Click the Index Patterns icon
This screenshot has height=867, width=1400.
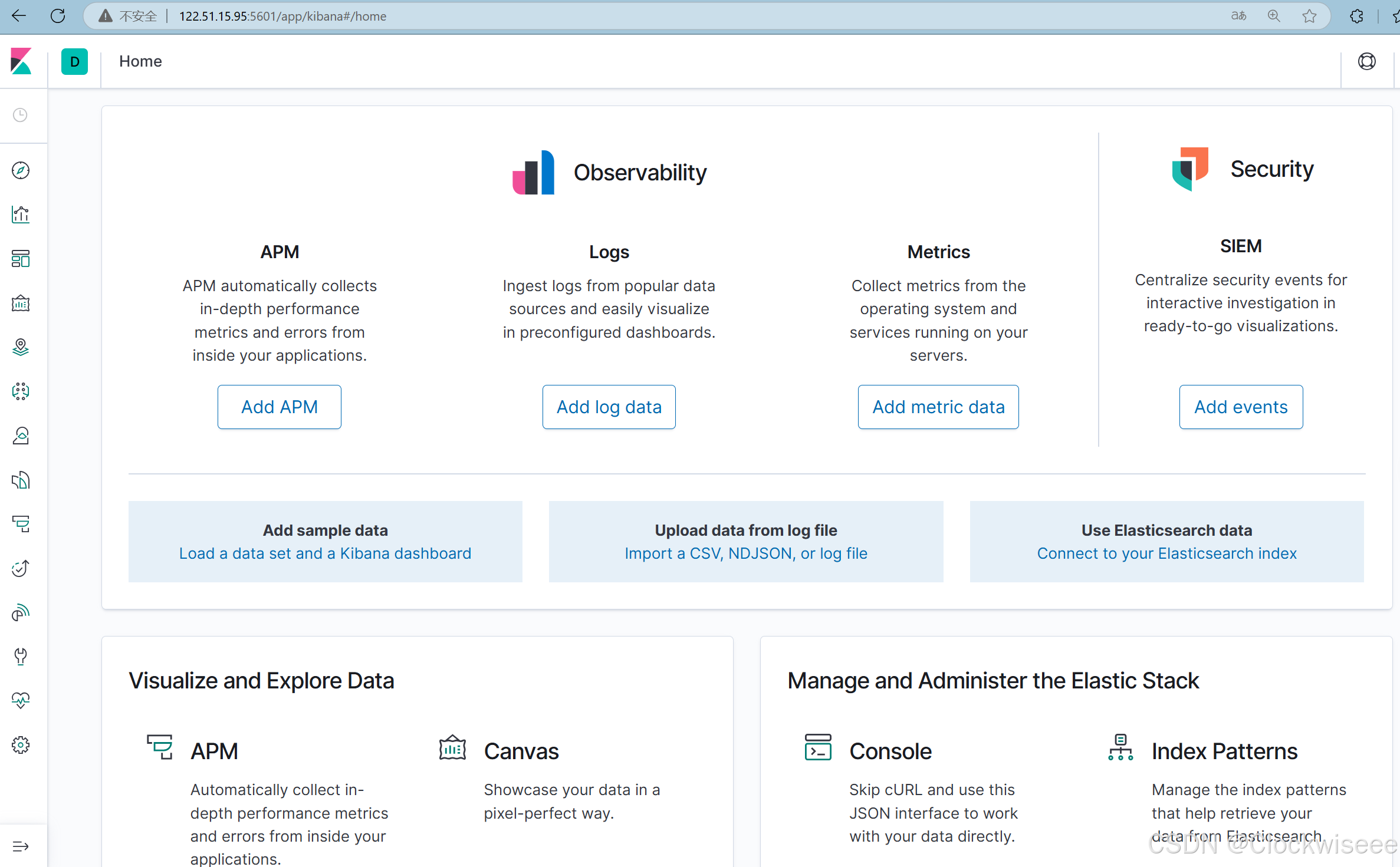pyautogui.click(x=1120, y=747)
